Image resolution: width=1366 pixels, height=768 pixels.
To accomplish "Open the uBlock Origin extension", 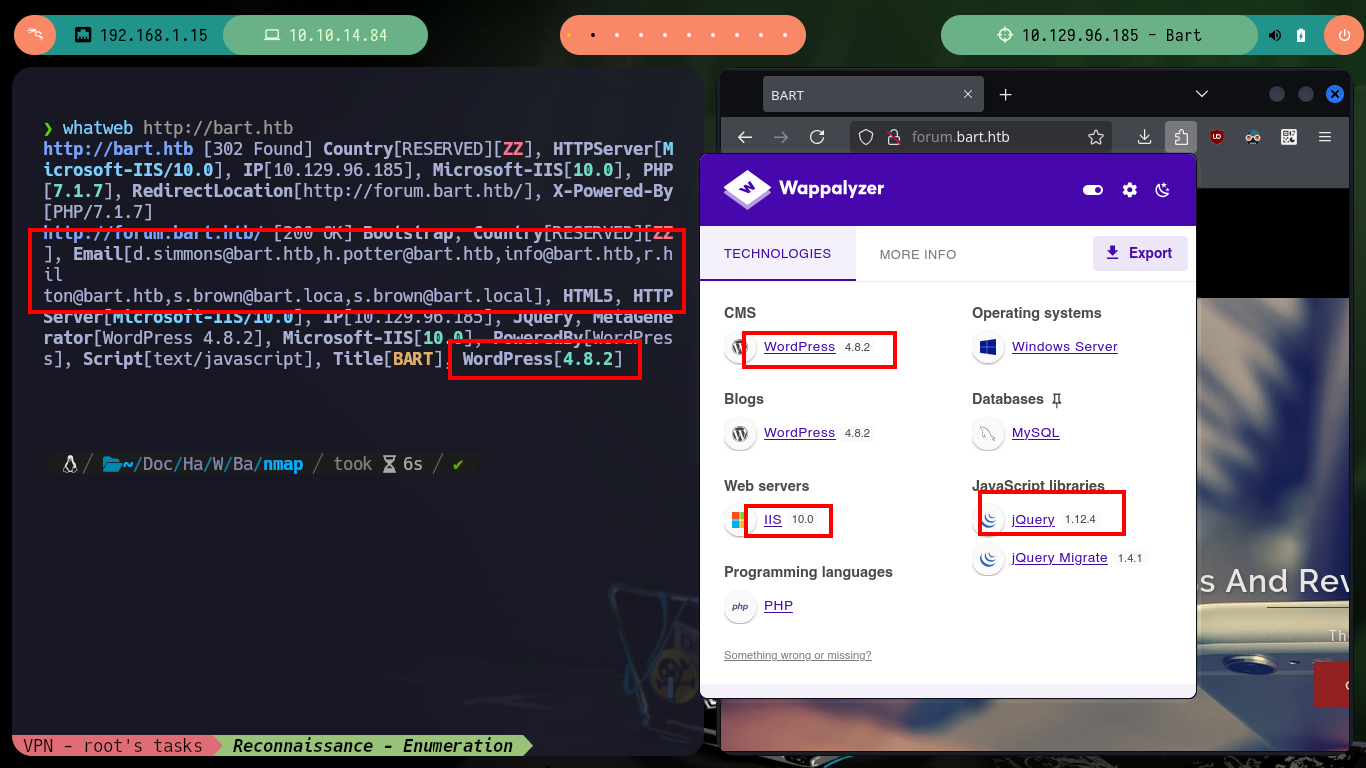I will tap(1217, 137).
